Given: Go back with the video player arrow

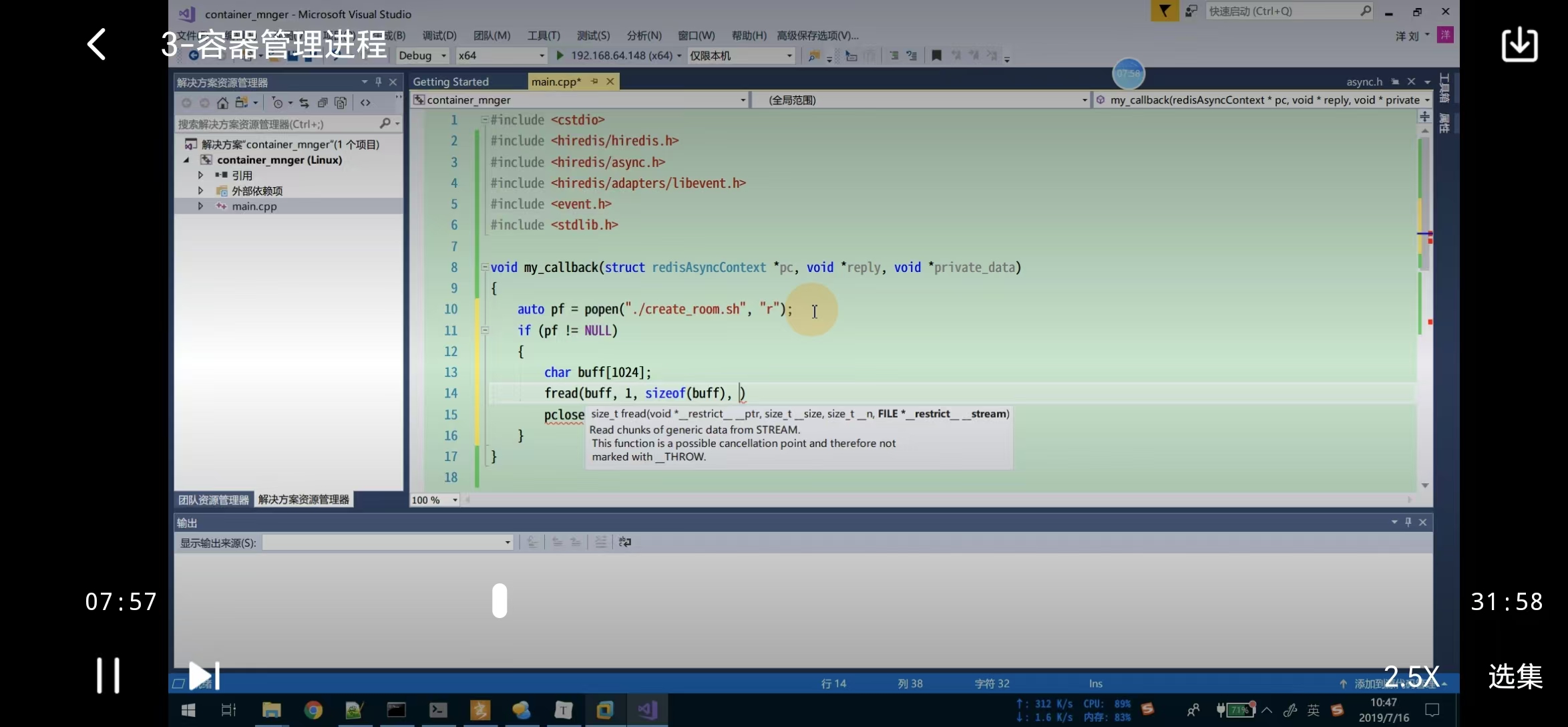Looking at the screenshot, I should click(x=97, y=44).
